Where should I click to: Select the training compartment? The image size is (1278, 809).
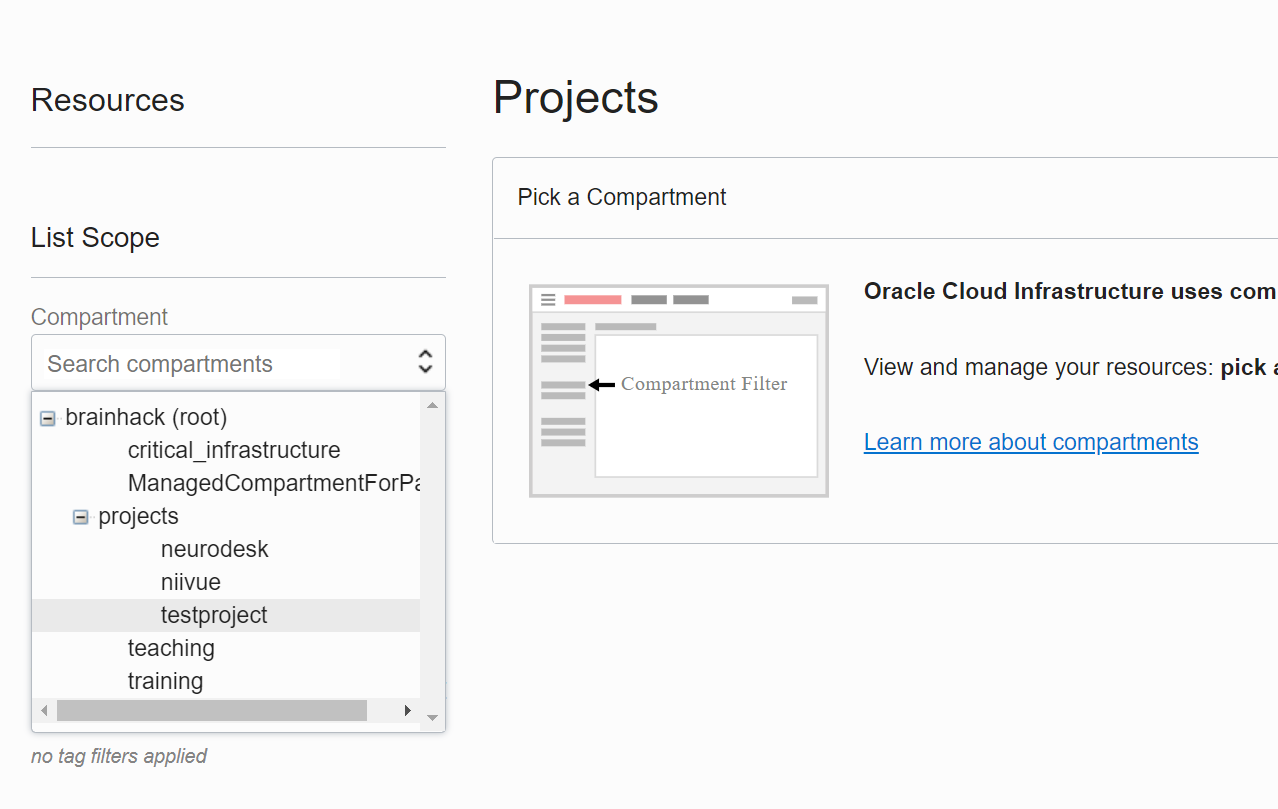[165, 681]
